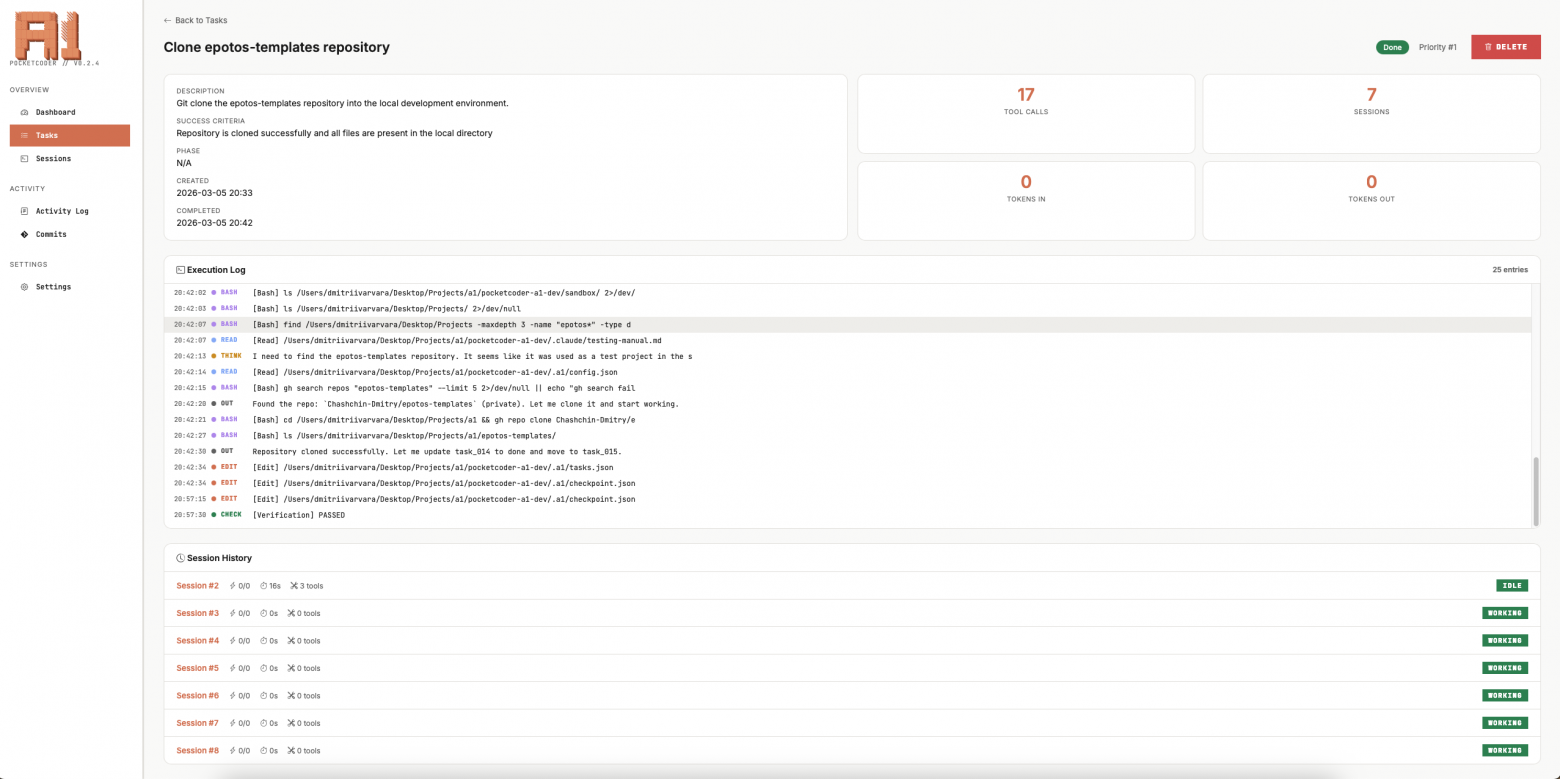Open the Session #6 link
Image resolution: width=1560 pixels, height=779 pixels.
(197, 696)
